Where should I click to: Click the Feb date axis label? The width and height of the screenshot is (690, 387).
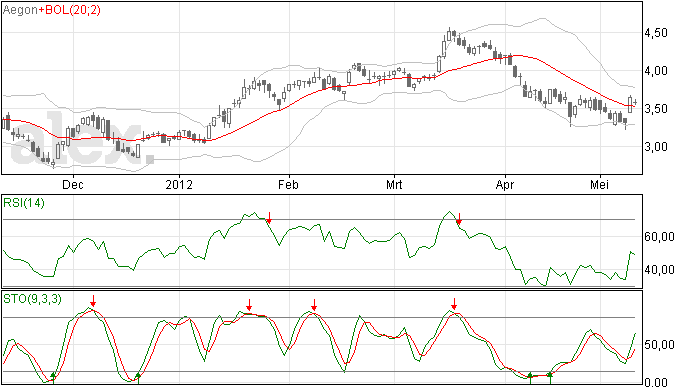click(x=288, y=184)
